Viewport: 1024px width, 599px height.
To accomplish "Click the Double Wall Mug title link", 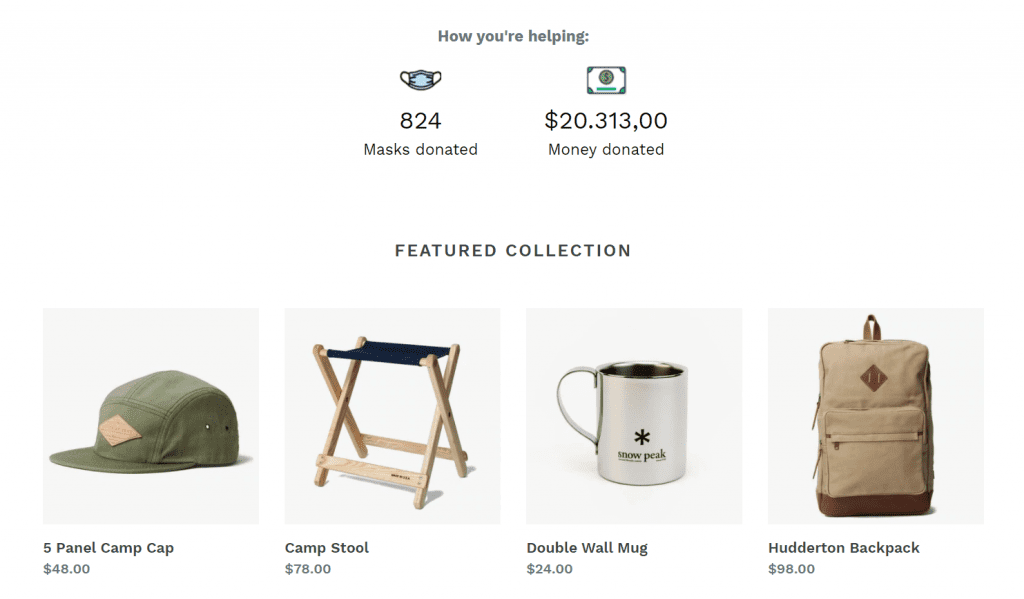I will click(587, 548).
